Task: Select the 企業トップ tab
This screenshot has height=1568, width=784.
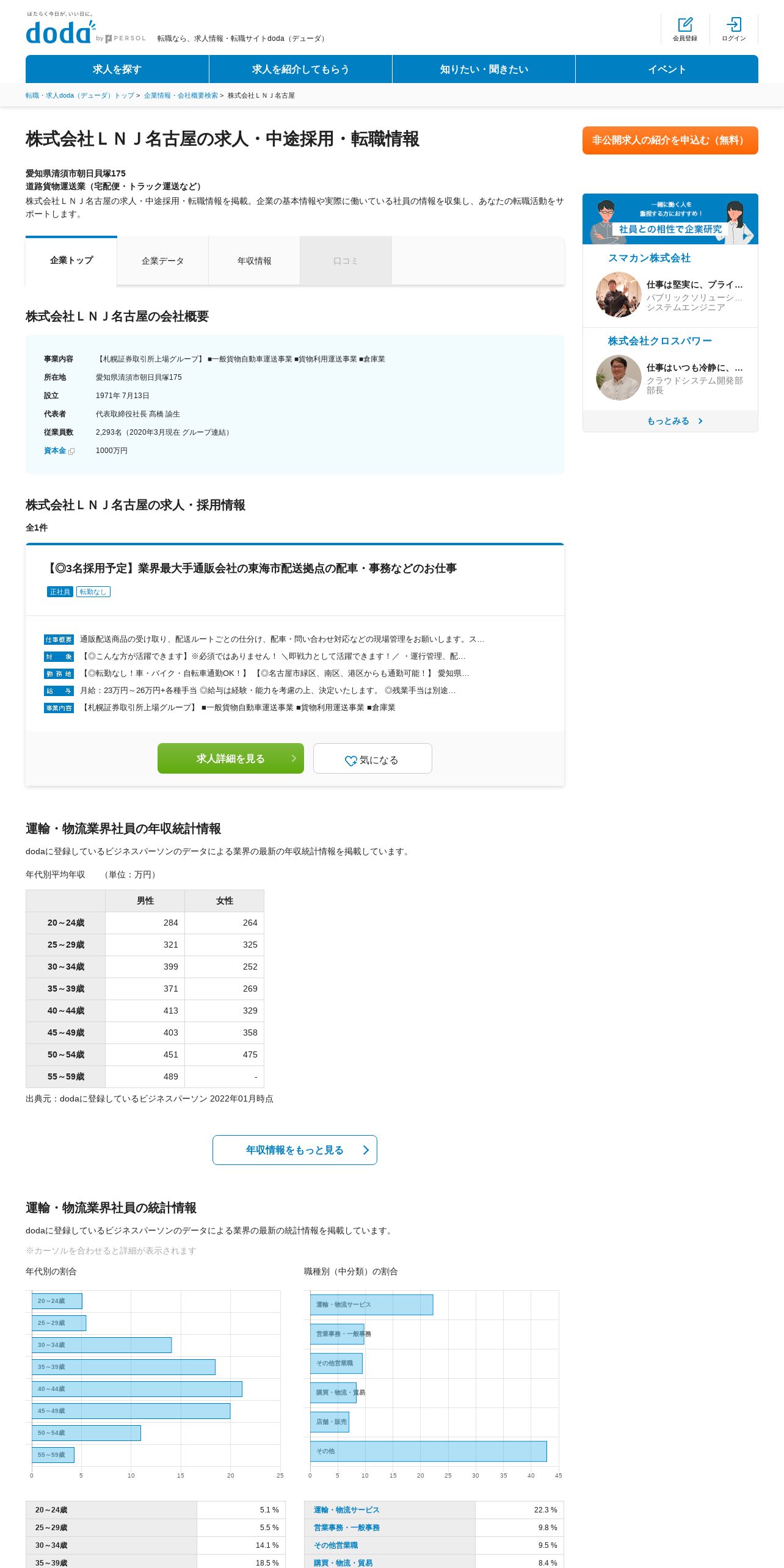Action: pos(71,261)
